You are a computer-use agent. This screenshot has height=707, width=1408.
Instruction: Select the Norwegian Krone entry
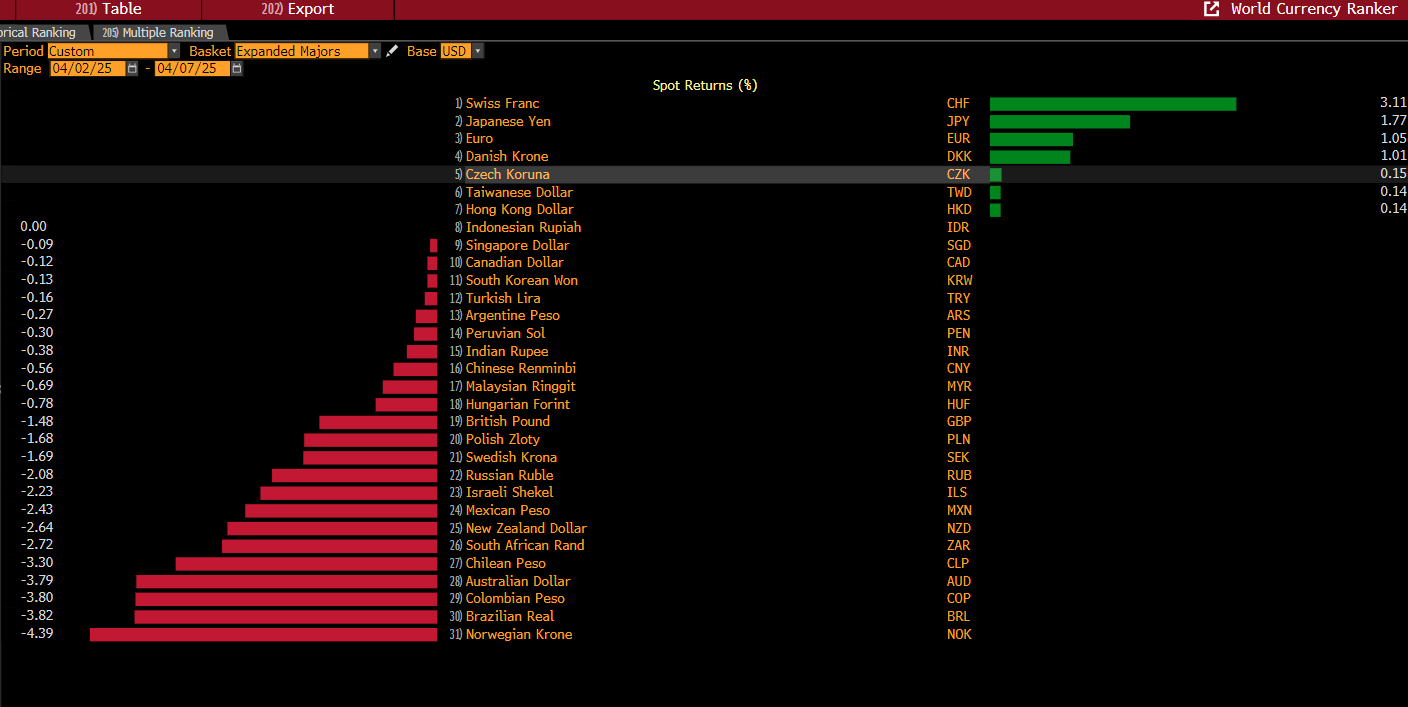pos(519,634)
